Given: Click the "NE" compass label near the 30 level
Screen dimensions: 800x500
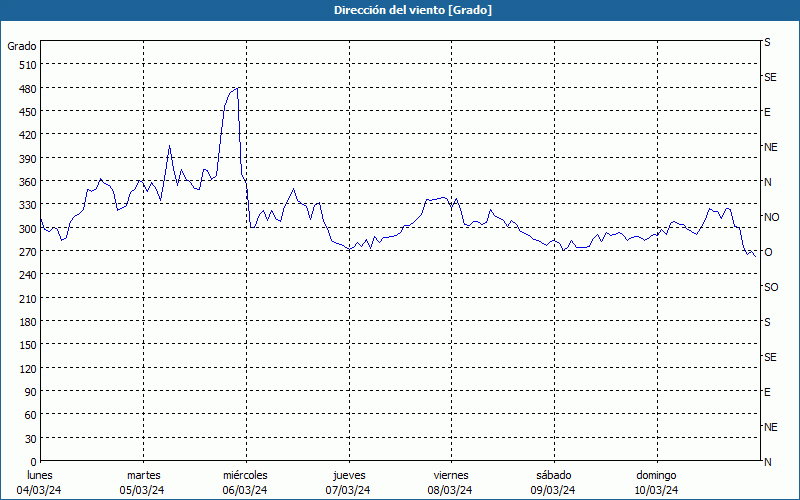Looking at the screenshot, I should pos(770,427).
